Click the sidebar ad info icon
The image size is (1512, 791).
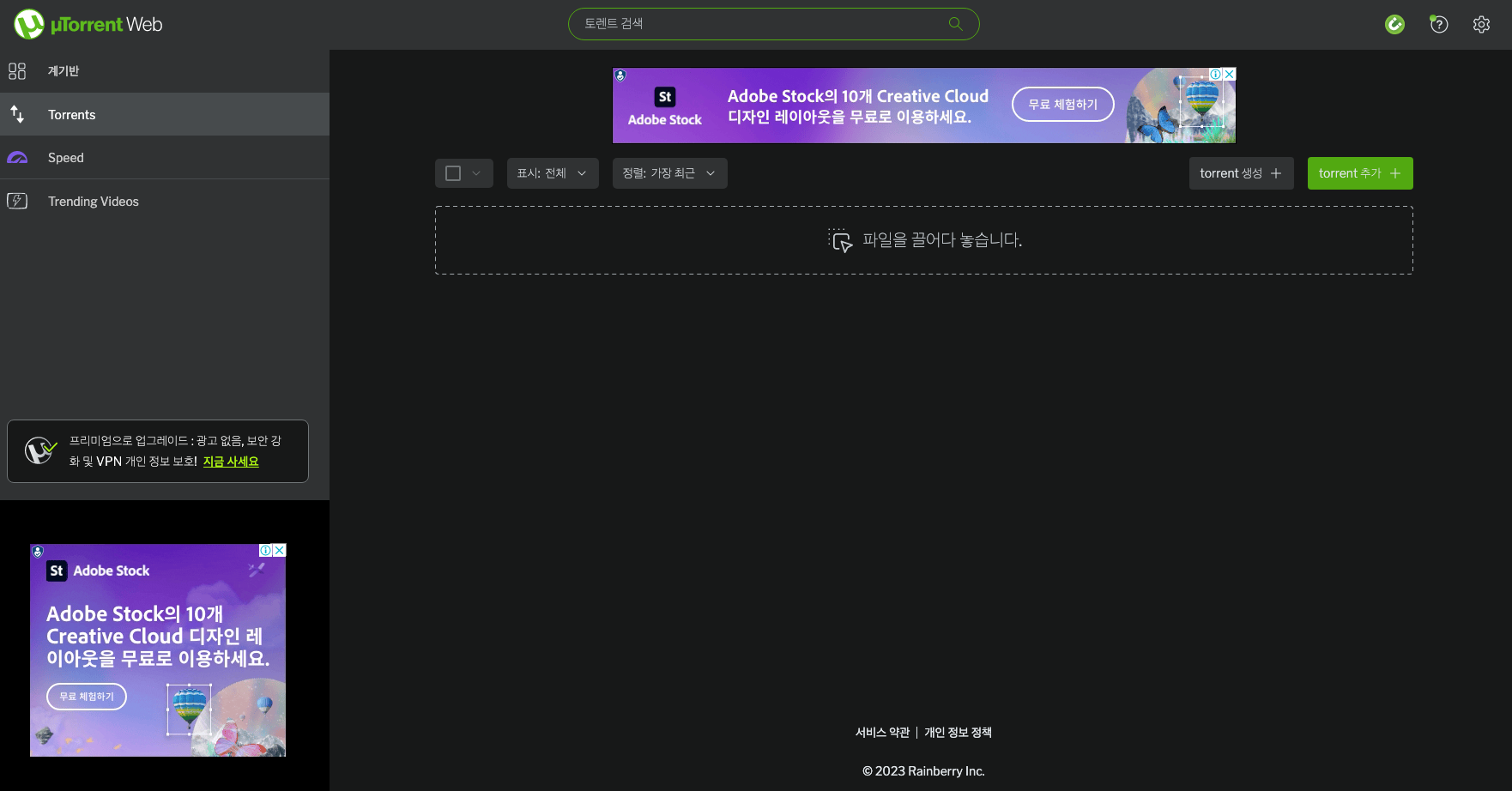(266, 551)
